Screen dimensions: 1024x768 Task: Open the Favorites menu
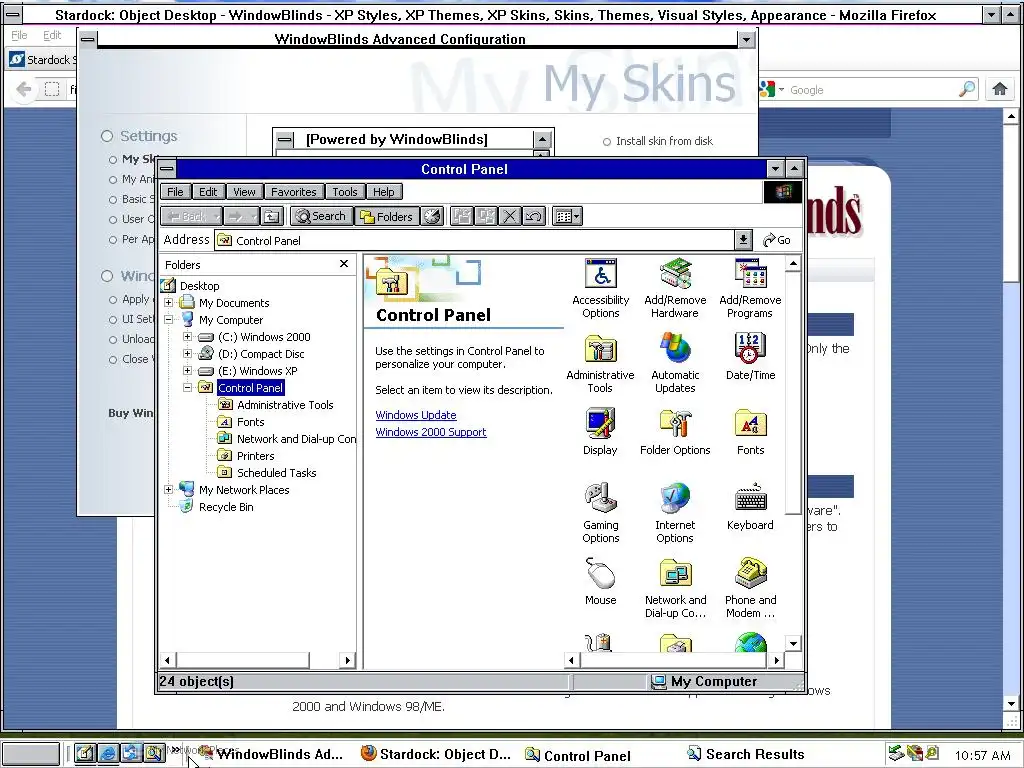[x=293, y=191]
